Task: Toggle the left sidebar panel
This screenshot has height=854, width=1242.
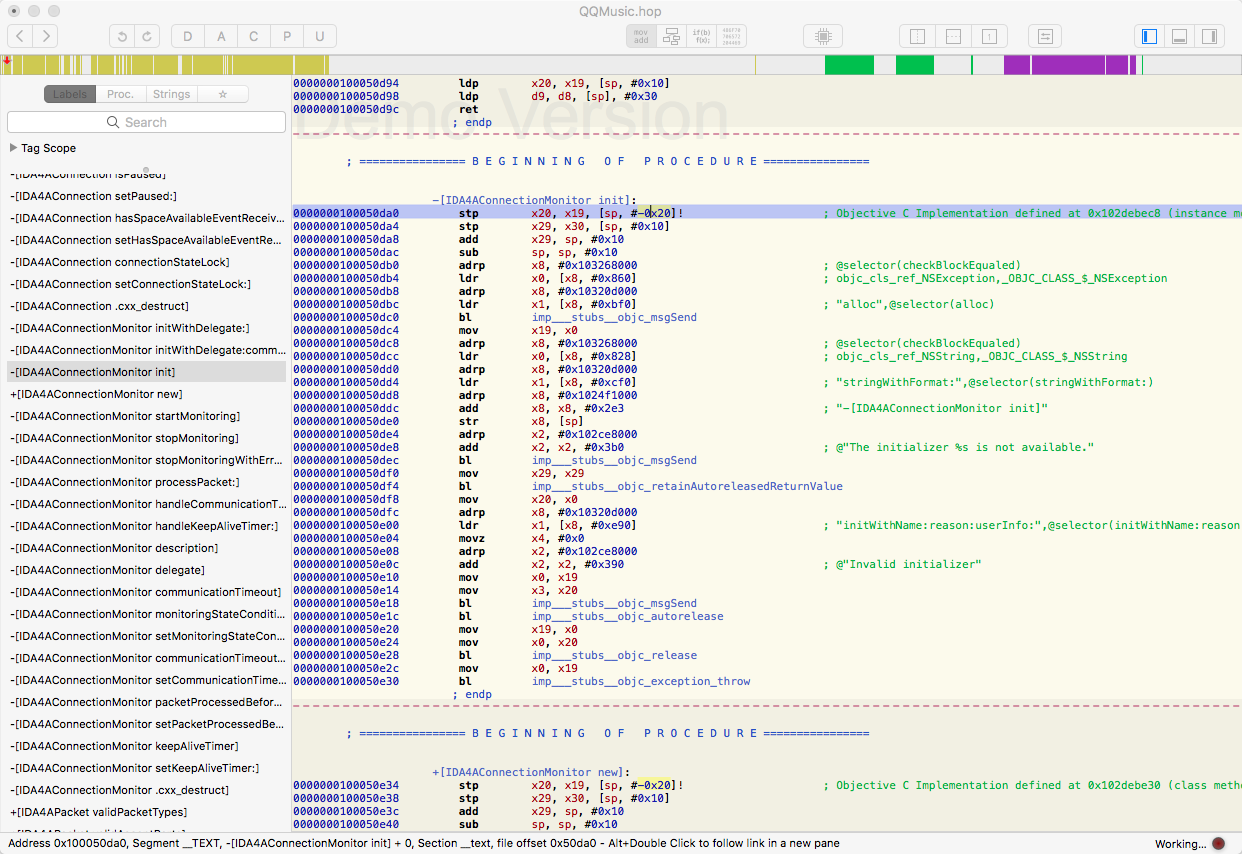Action: click(1150, 37)
